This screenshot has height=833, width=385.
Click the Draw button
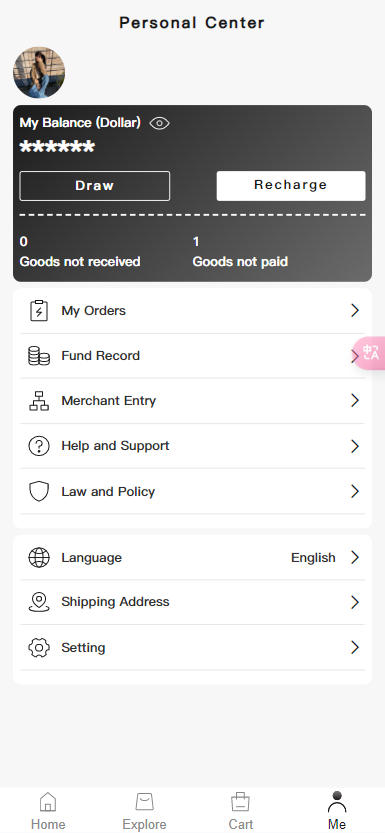pos(95,186)
